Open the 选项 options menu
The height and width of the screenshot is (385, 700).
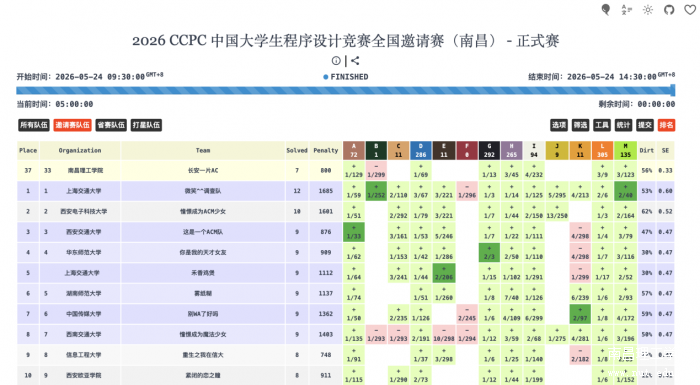click(x=559, y=125)
